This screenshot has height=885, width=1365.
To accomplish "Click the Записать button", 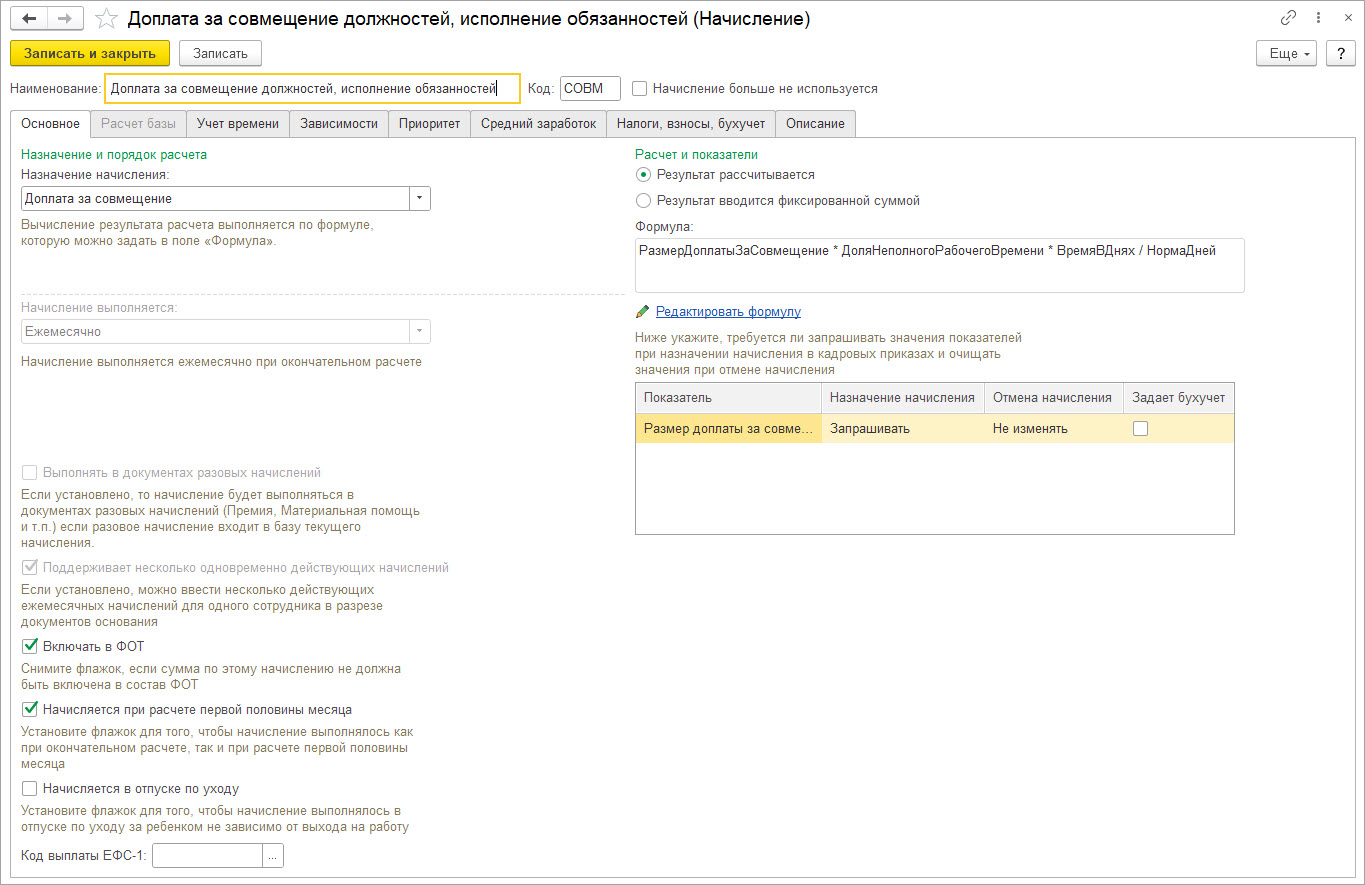I will pos(220,53).
